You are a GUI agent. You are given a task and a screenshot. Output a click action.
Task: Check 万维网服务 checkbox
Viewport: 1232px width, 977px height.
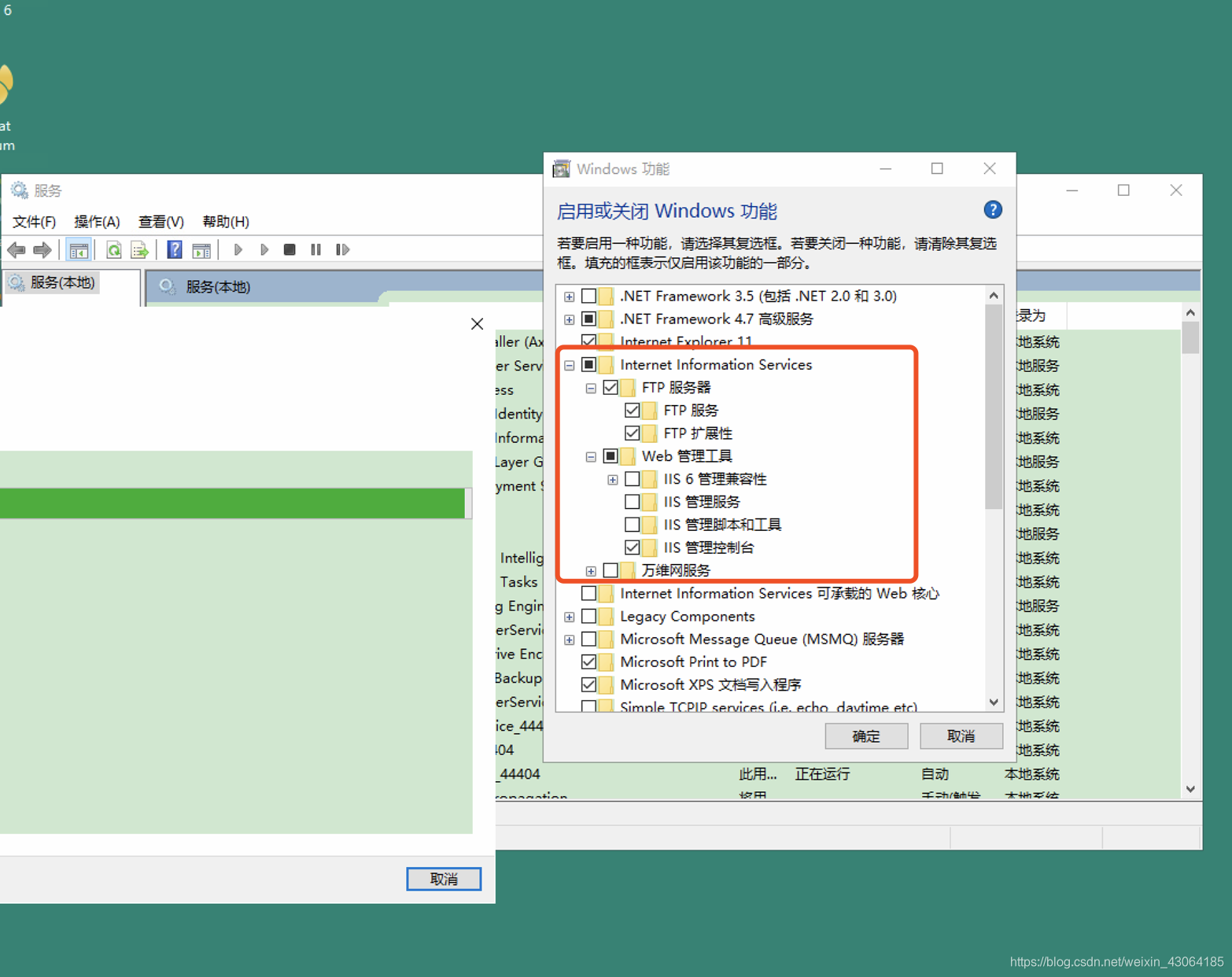(610, 570)
